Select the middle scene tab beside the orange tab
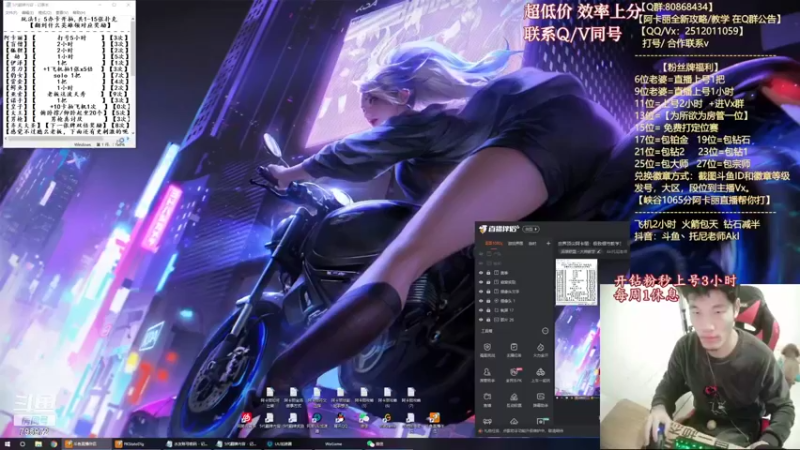The image size is (800, 450). coord(515,243)
